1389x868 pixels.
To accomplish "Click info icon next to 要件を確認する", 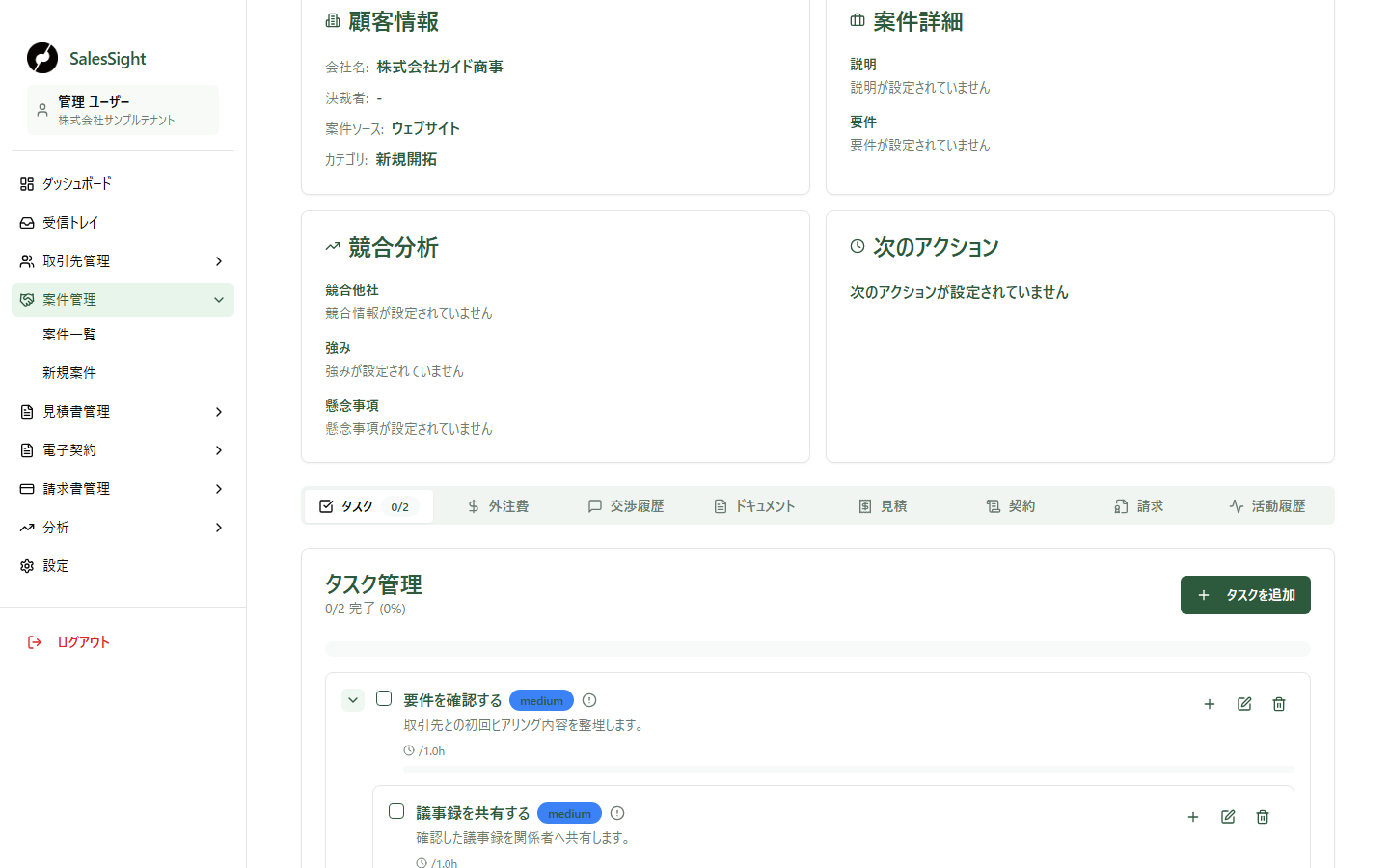I will 589,700.
